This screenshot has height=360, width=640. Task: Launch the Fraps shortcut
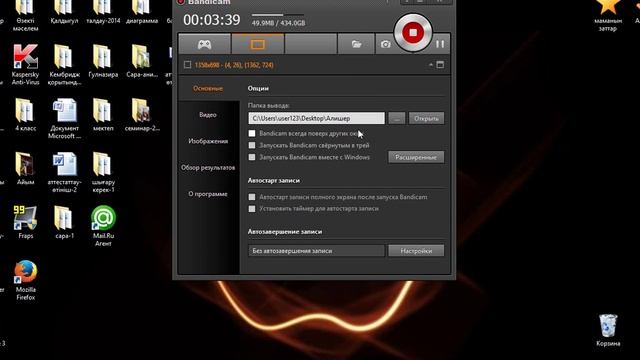tap(25, 222)
